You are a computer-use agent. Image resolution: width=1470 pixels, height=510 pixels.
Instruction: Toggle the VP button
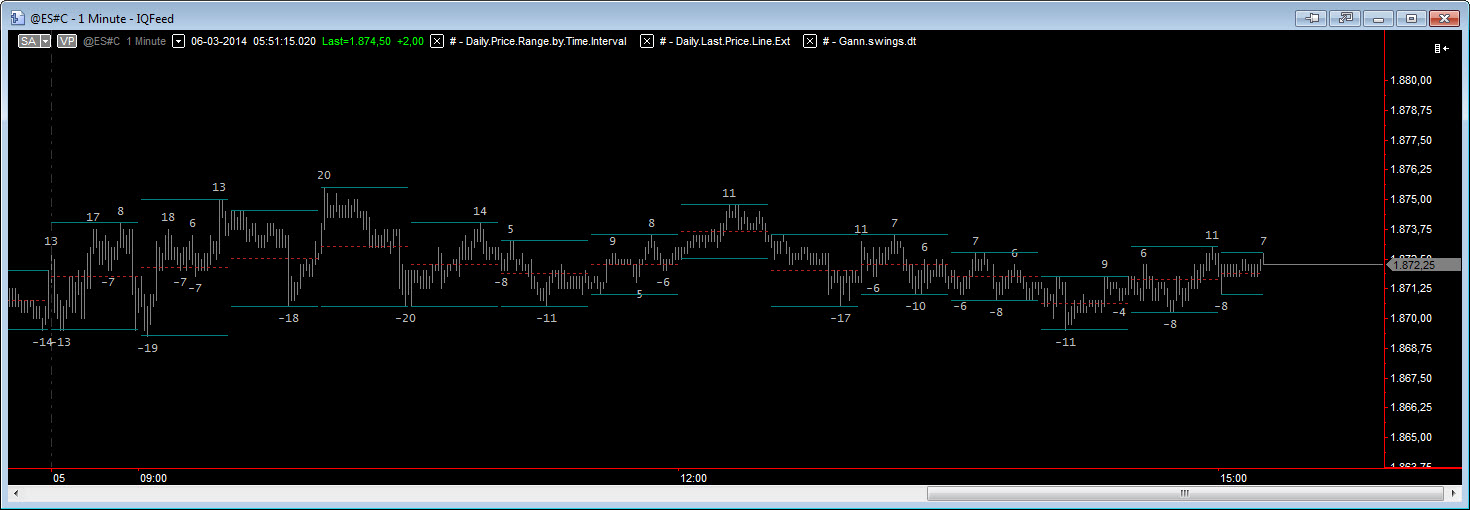pos(67,41)
